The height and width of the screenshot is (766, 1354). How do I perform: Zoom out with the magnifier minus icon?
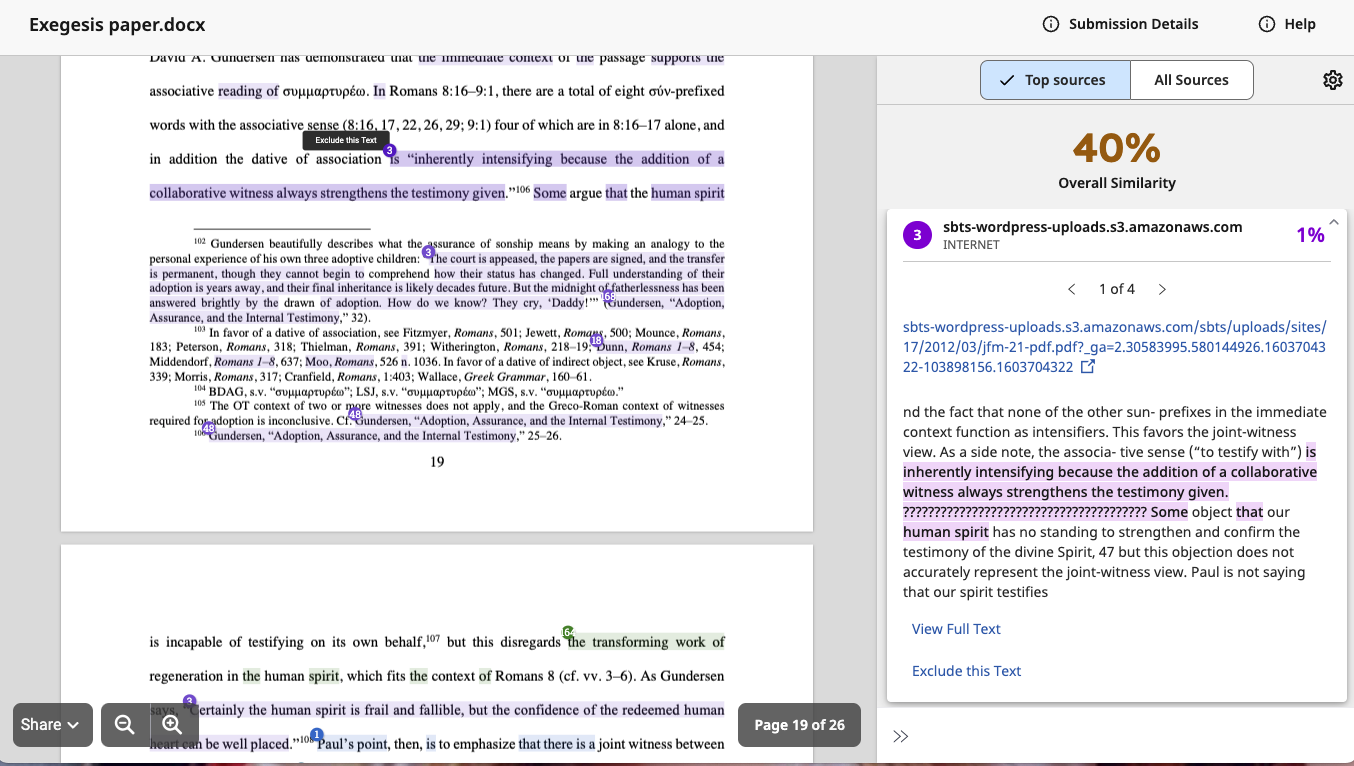(x=124, y=725)
